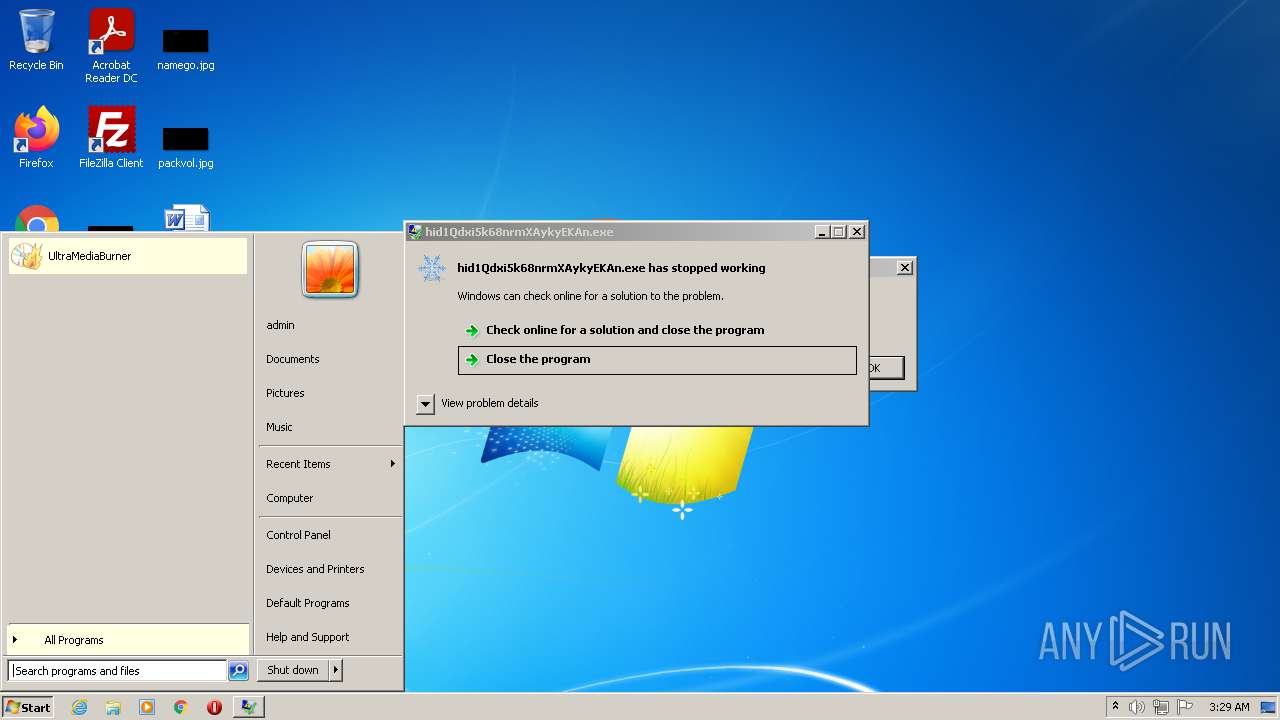Close the background message box with X
The image size is (1280, 720).
point(905,268)
